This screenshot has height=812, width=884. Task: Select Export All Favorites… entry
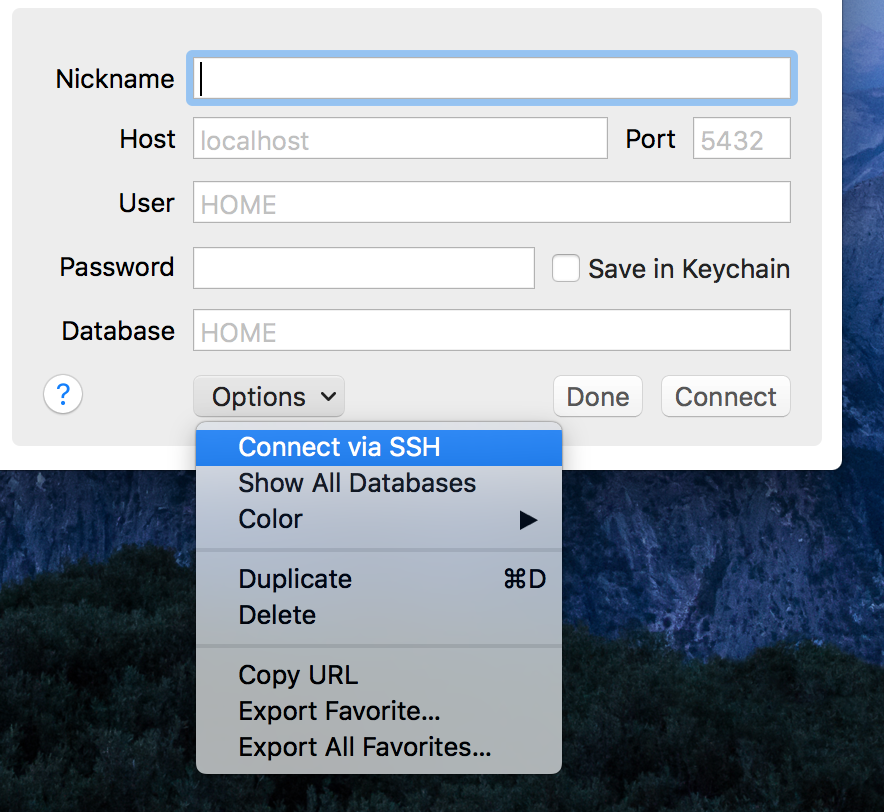pyautogui.click(x=379, y=747)
